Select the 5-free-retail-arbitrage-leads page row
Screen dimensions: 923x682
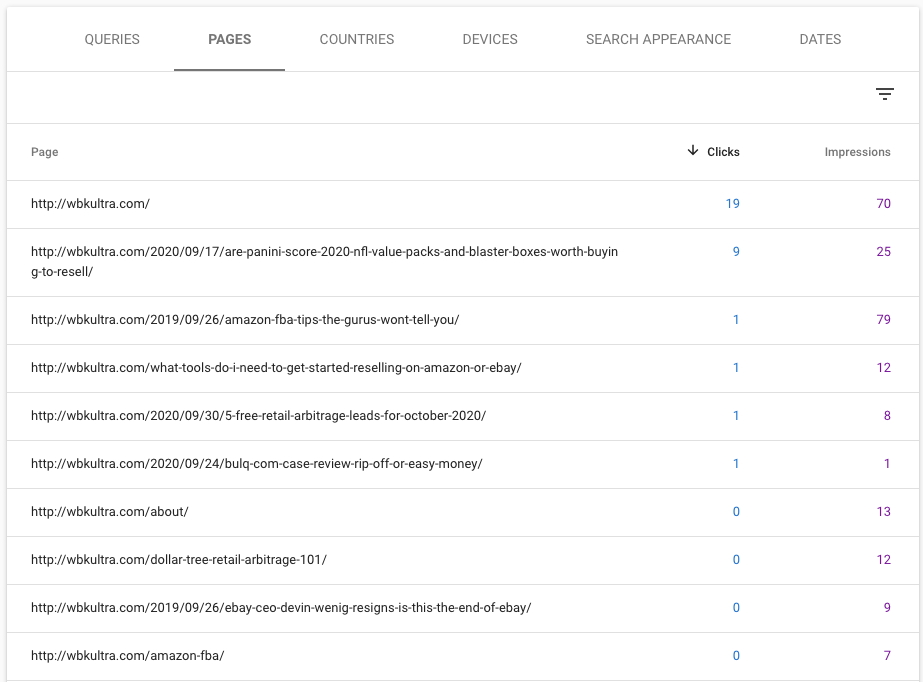coord(463,416)
